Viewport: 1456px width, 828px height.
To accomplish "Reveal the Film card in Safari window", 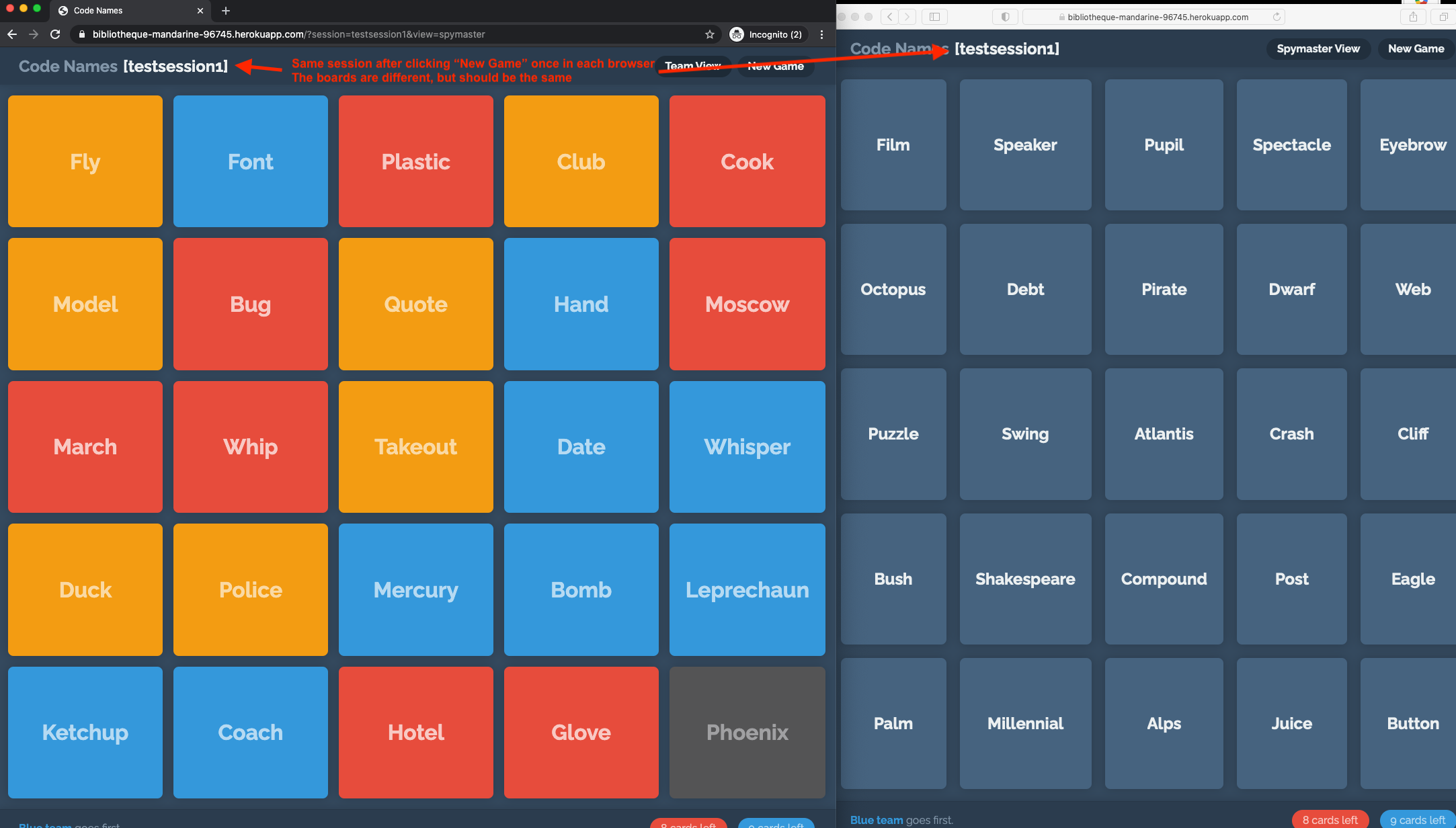I will pyautogui.click(x=893, y=144).
